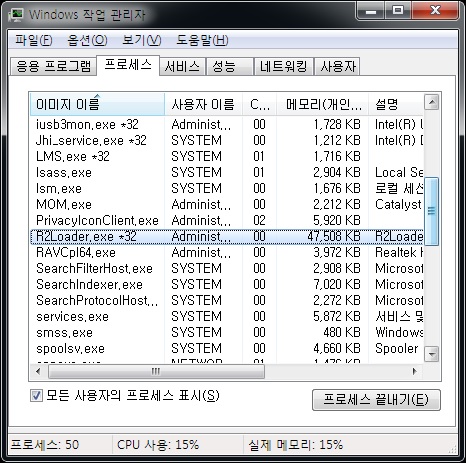Sort by the 설명 column header

tap(396, 104)
